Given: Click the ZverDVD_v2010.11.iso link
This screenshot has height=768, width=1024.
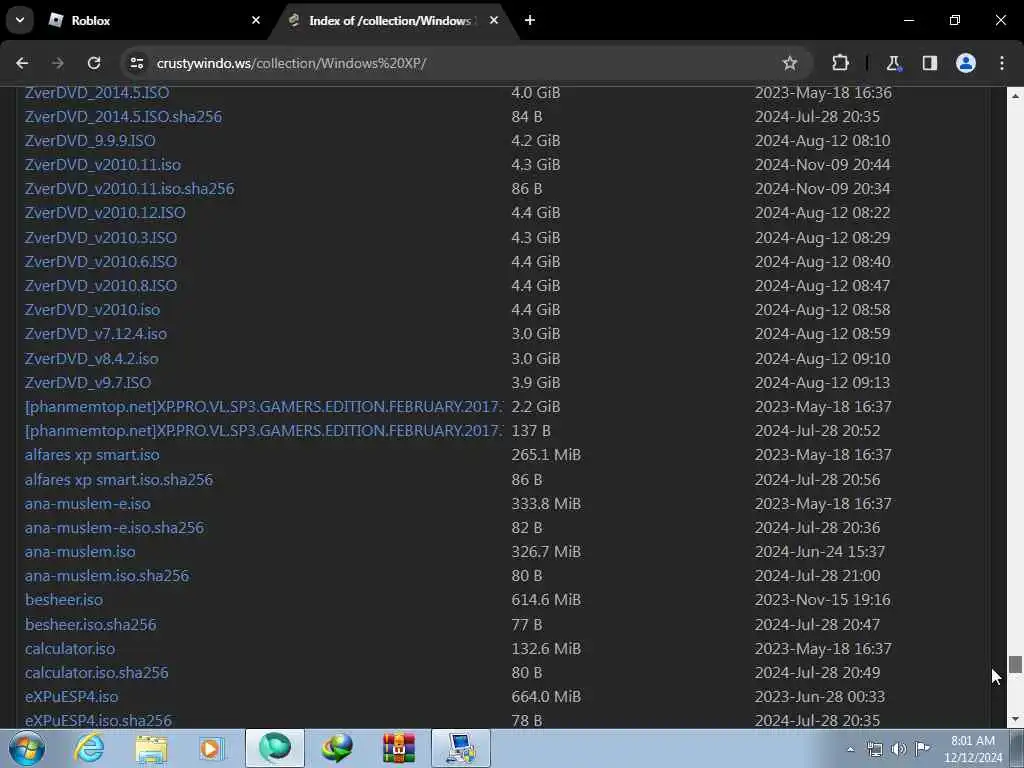Looking at the screenshot, I should [103, 165].
